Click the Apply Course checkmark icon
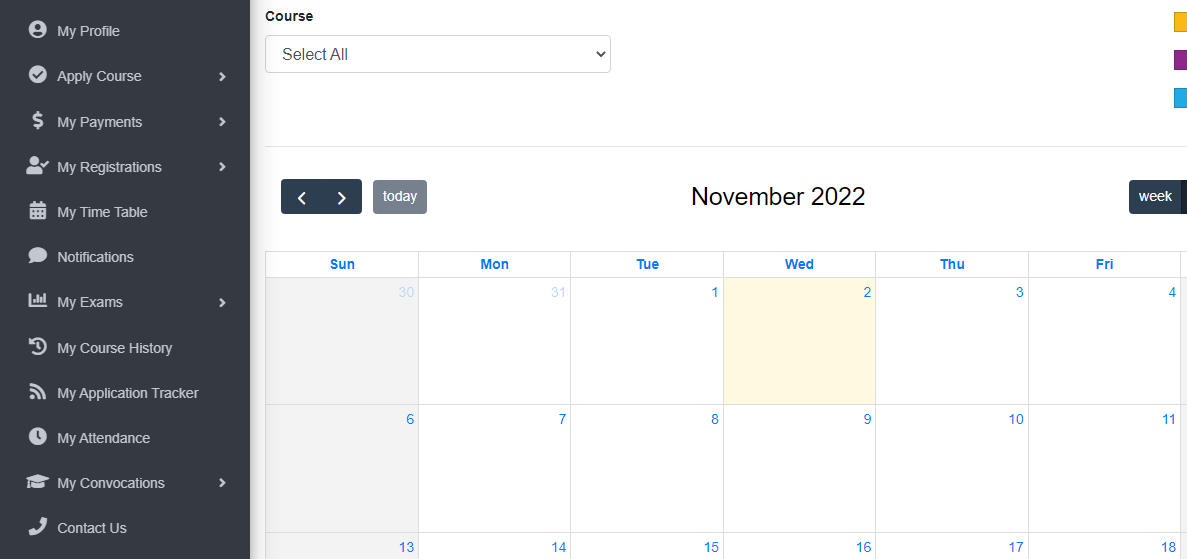This screenshot has height=559, width=1187. tap(37, 75)
